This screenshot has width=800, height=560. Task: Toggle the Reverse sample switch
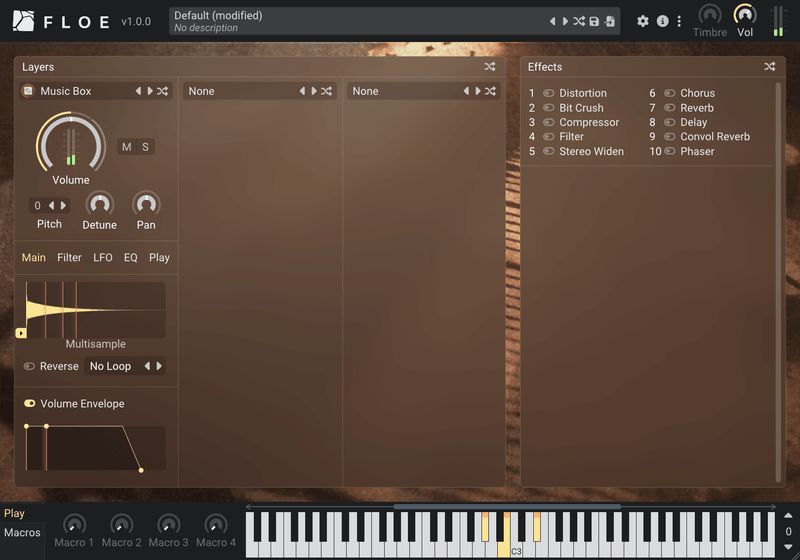pos(29,366)
